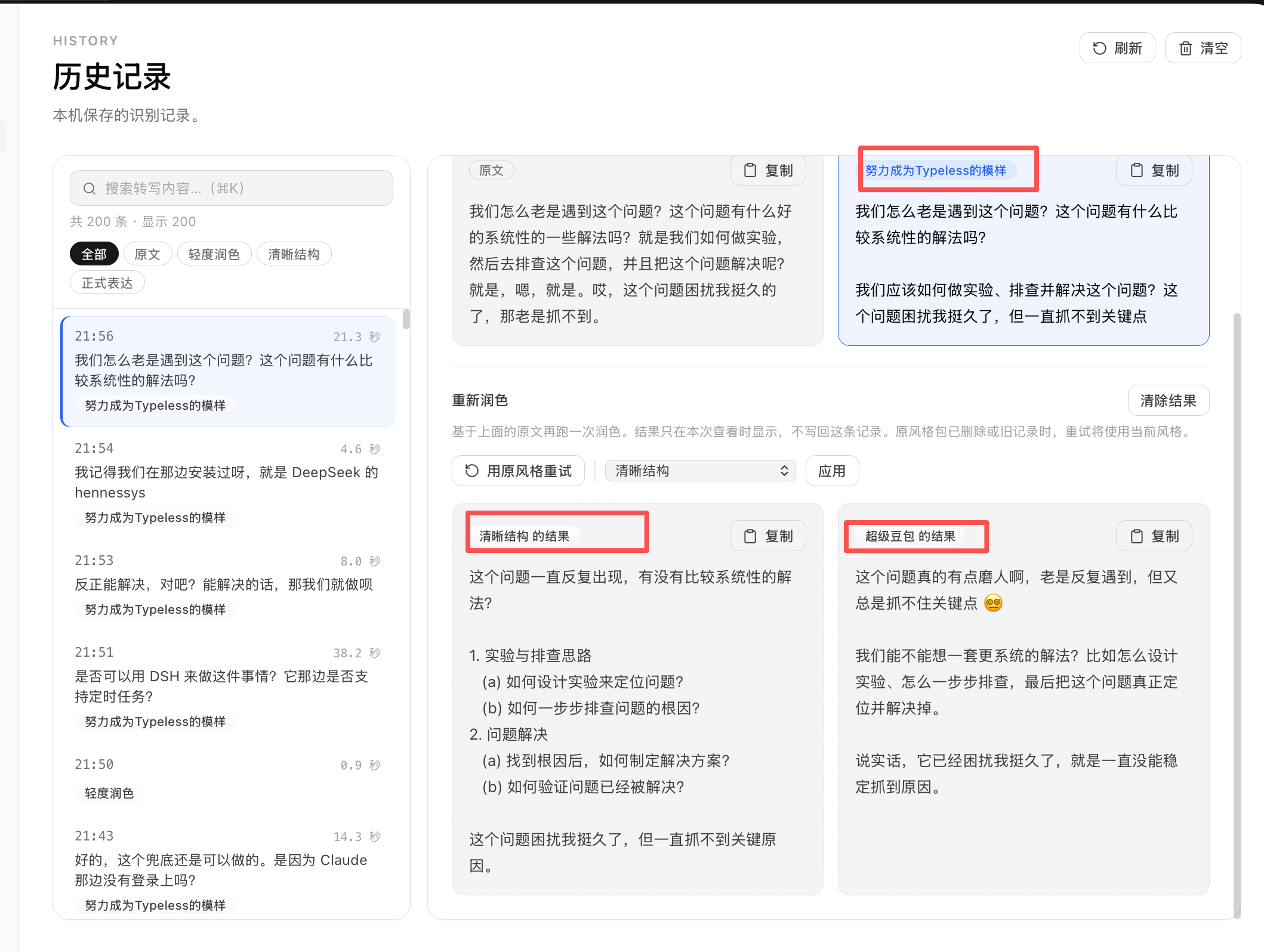Click the retry icon in 用原风格重试
Screen dimensions: 1264x952
[x=472, y=471]
